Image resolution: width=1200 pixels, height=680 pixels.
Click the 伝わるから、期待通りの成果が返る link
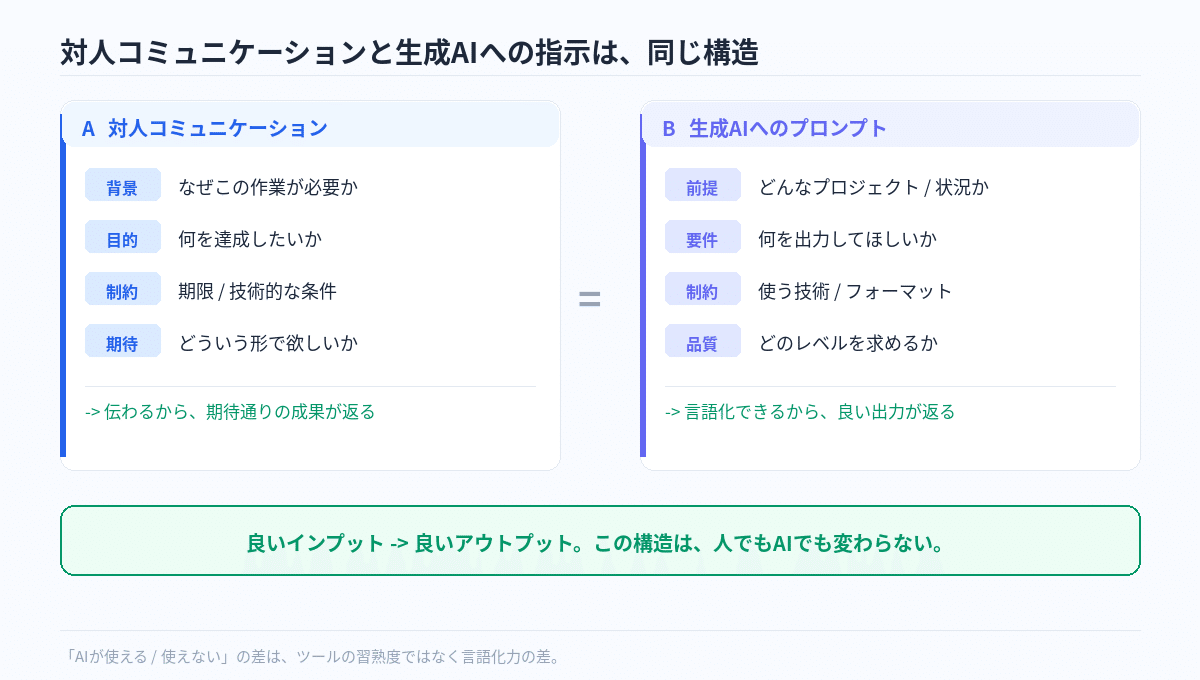coord(232,411)
